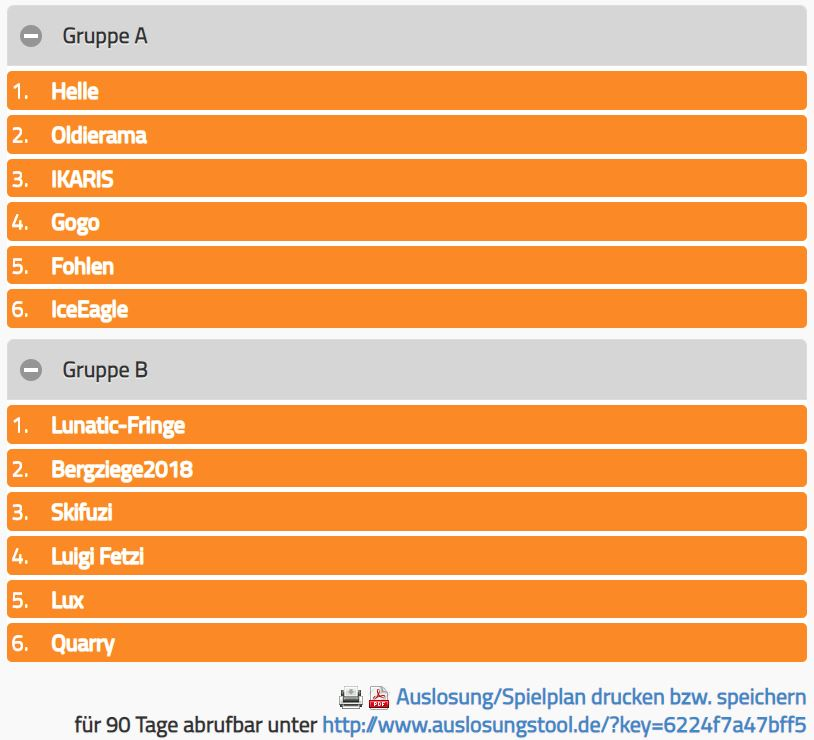Collapse the Gruppe A section
The image size is (814, 740).
click(x=32, y=36)
